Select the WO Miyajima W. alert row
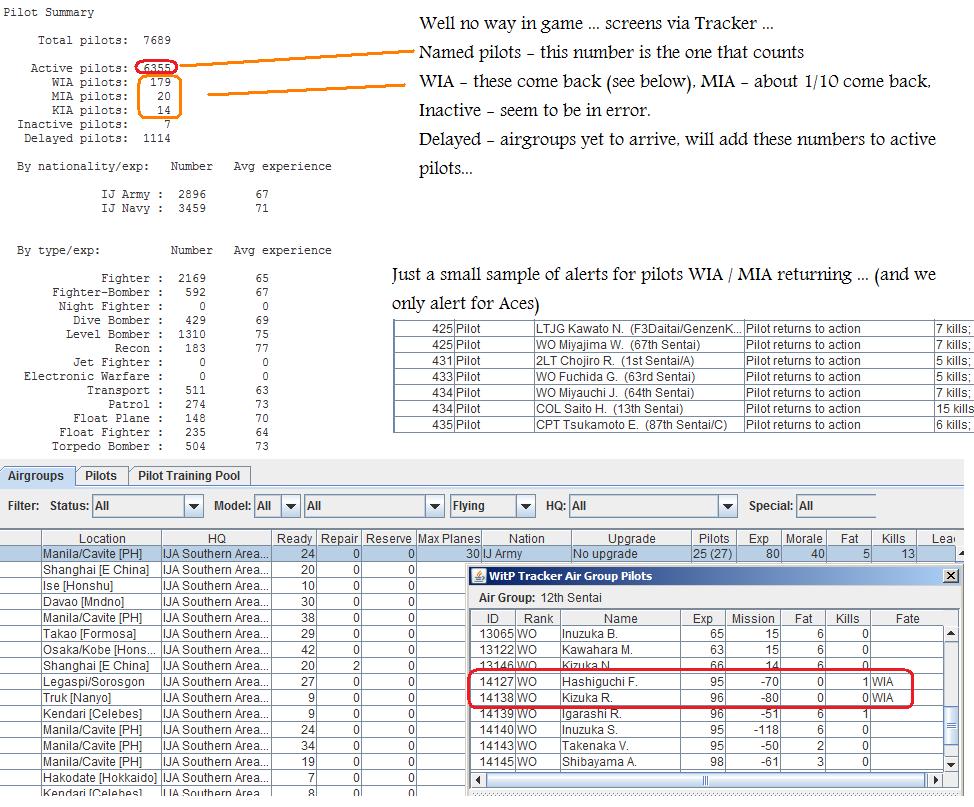Image resolution: width=974 pixels, height=807 pixels. coord(683,345)
